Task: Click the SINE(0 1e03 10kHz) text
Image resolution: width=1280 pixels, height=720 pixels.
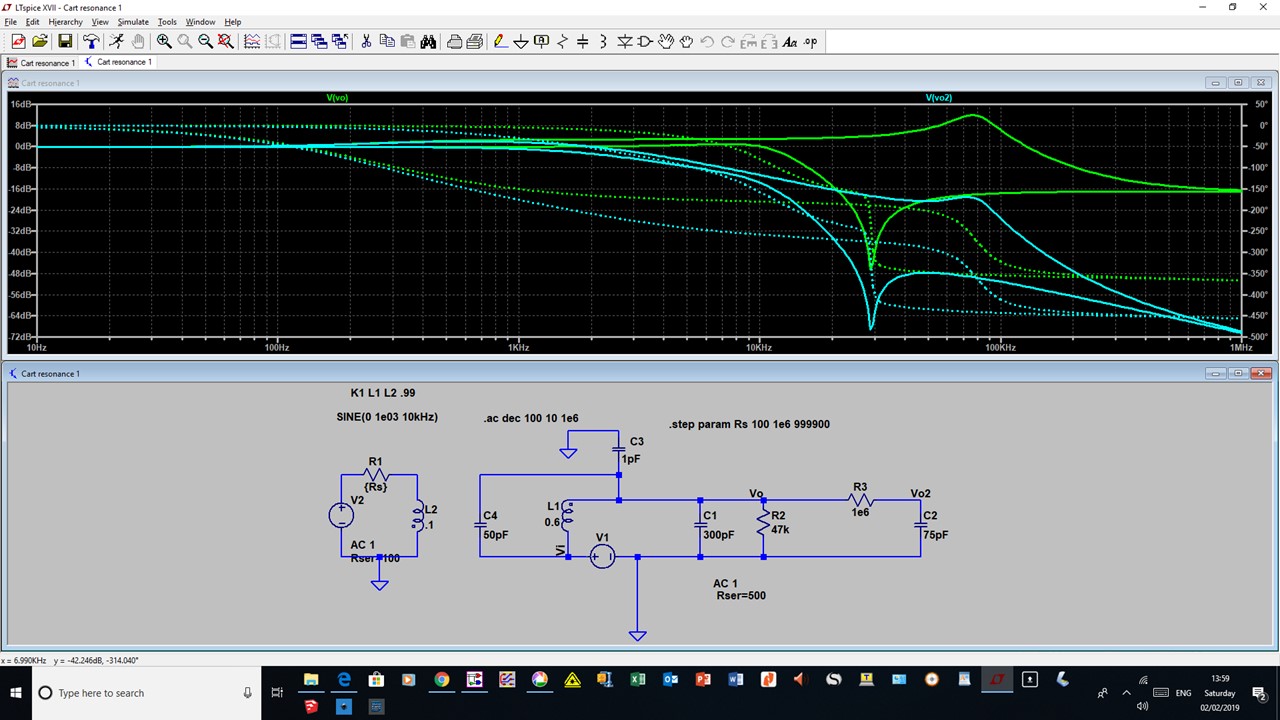Action: (x=387, y=416)
